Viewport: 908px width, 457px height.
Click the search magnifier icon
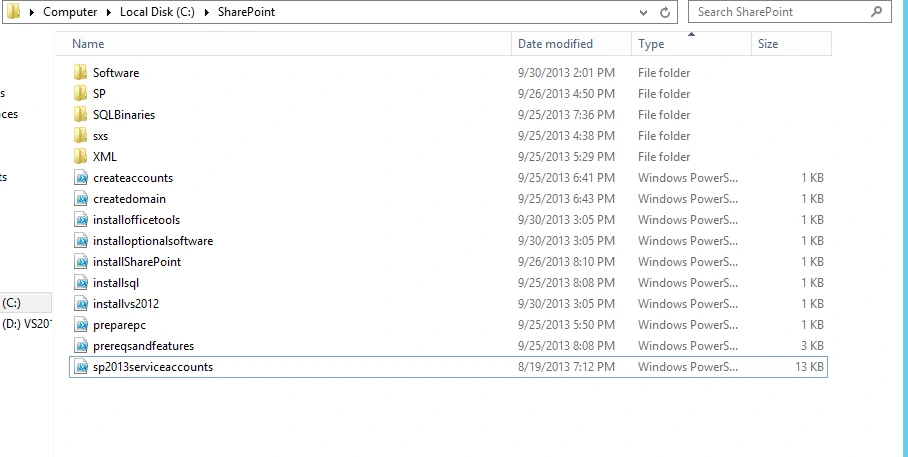[x=877, y=12]
